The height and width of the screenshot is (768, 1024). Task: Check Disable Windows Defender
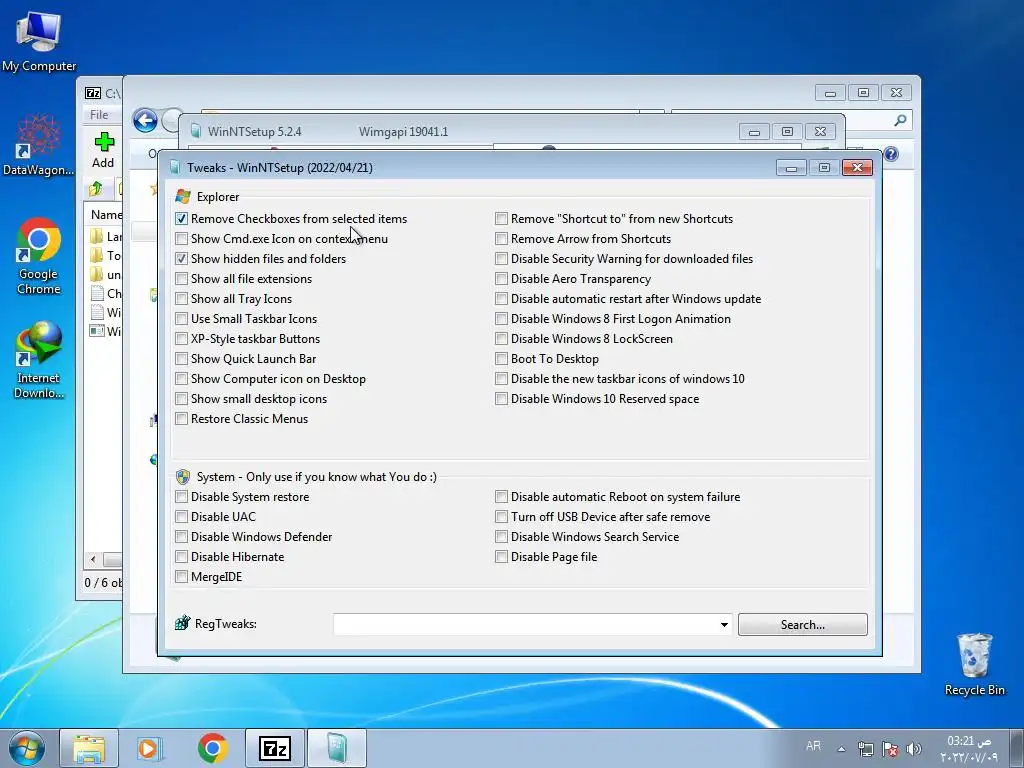(x=182, y=537)
